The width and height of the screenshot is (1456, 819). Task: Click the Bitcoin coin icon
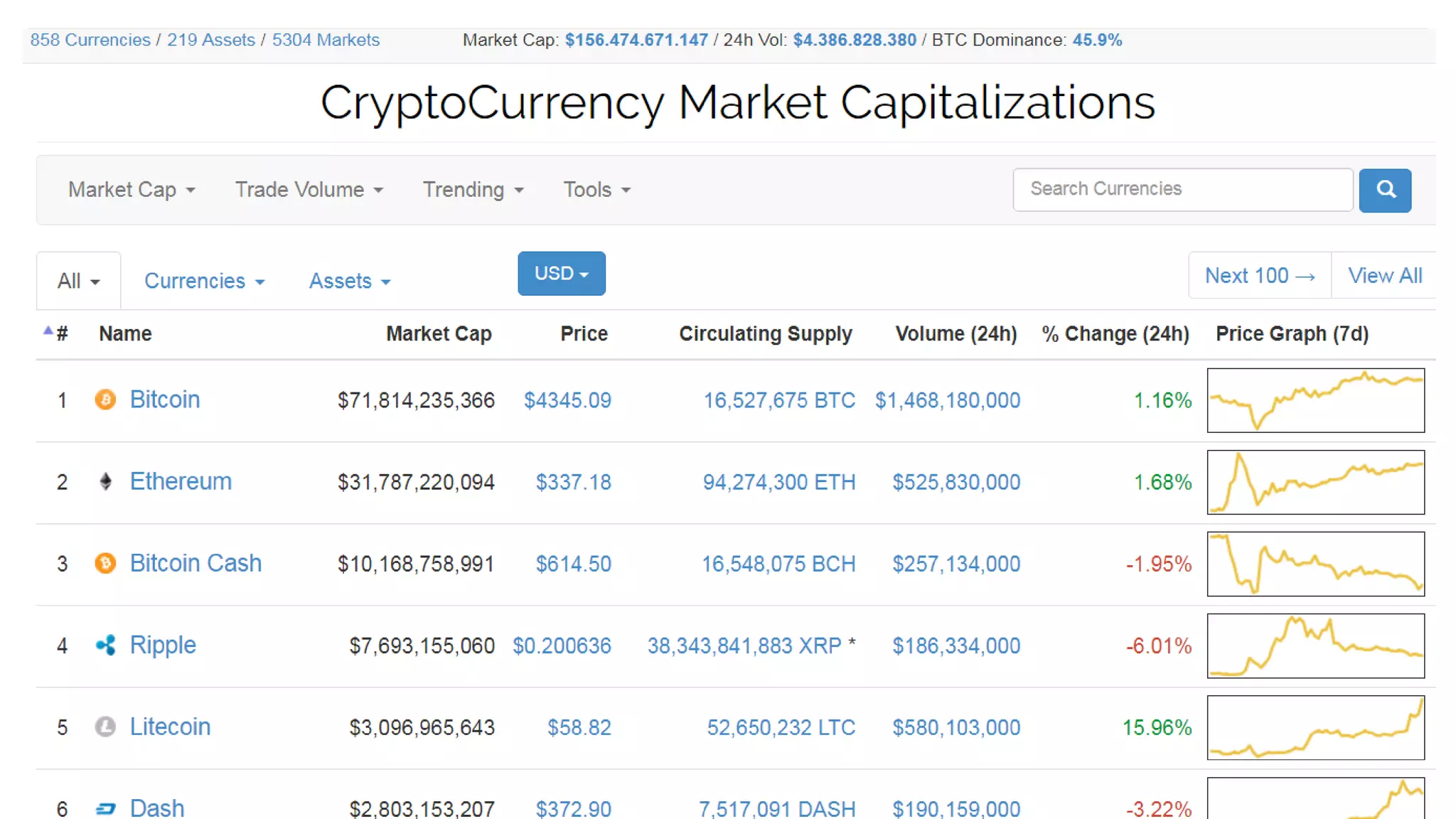pos(105,400)
